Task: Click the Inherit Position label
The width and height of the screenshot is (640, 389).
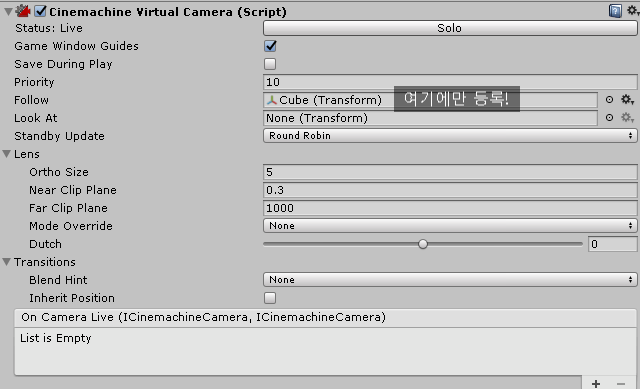Action: pos(72,298)
